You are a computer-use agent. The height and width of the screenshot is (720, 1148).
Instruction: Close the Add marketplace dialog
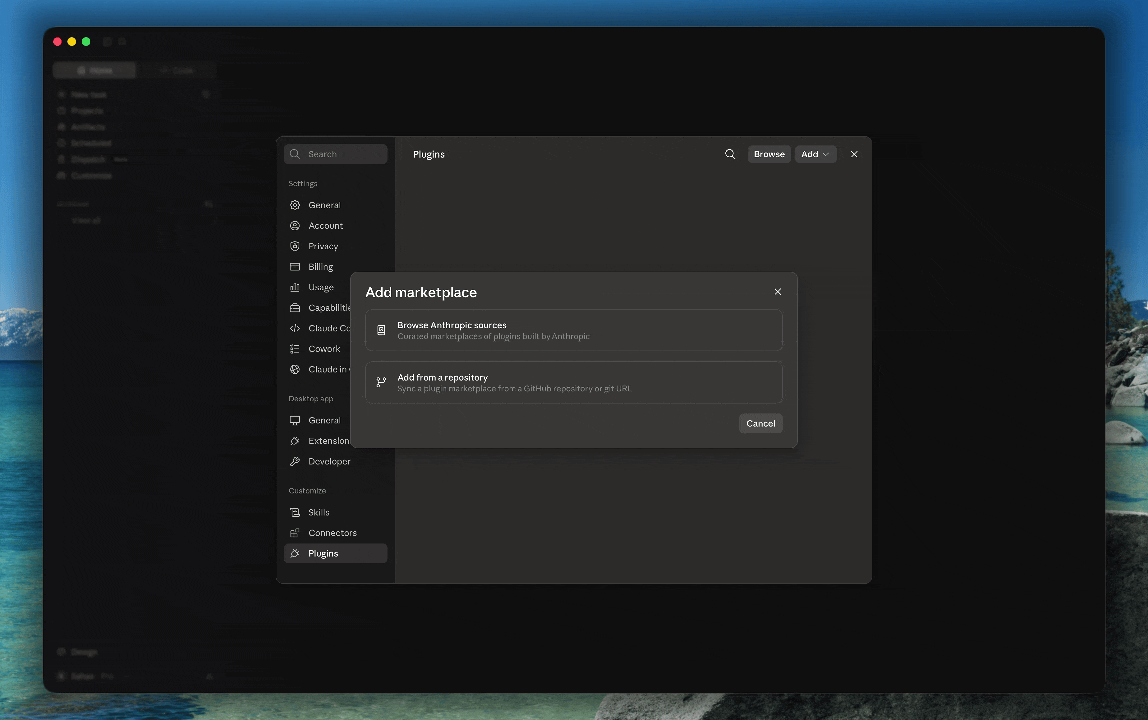(x=778, y=292)
